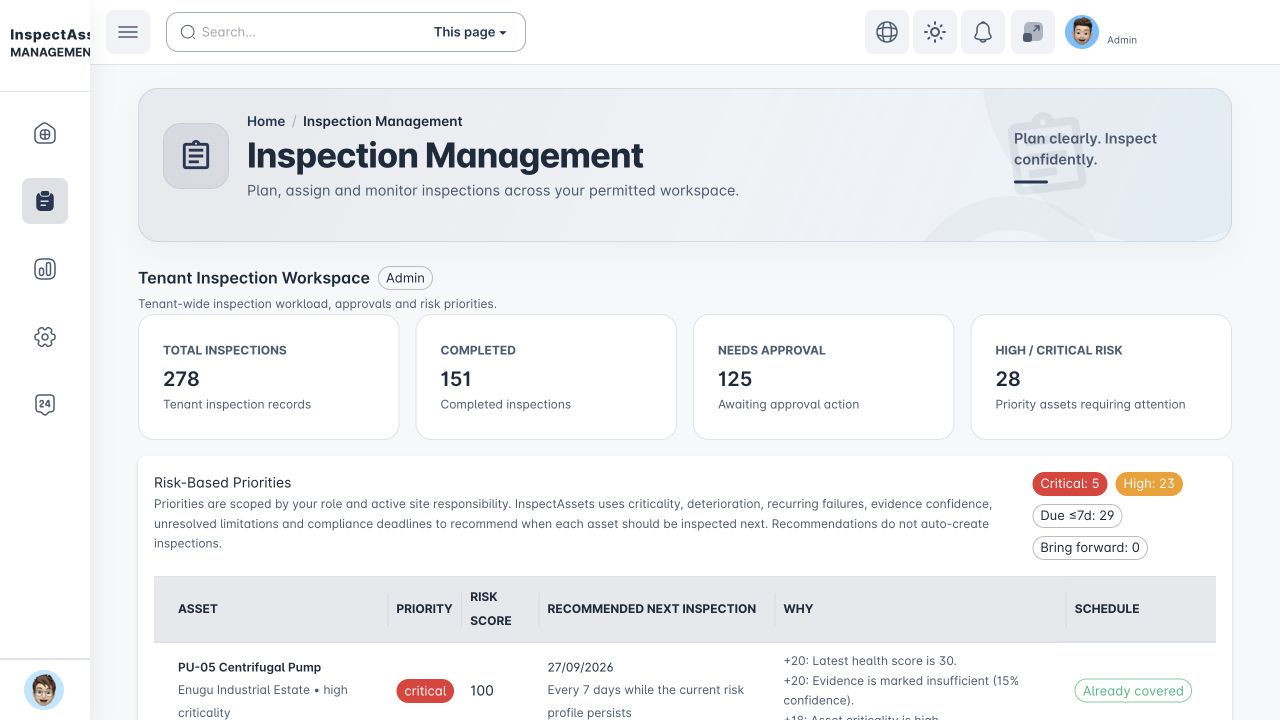Click the user avatar at sidebar bottom
The width and height of the screenshot is (1280, 720).
44,690
